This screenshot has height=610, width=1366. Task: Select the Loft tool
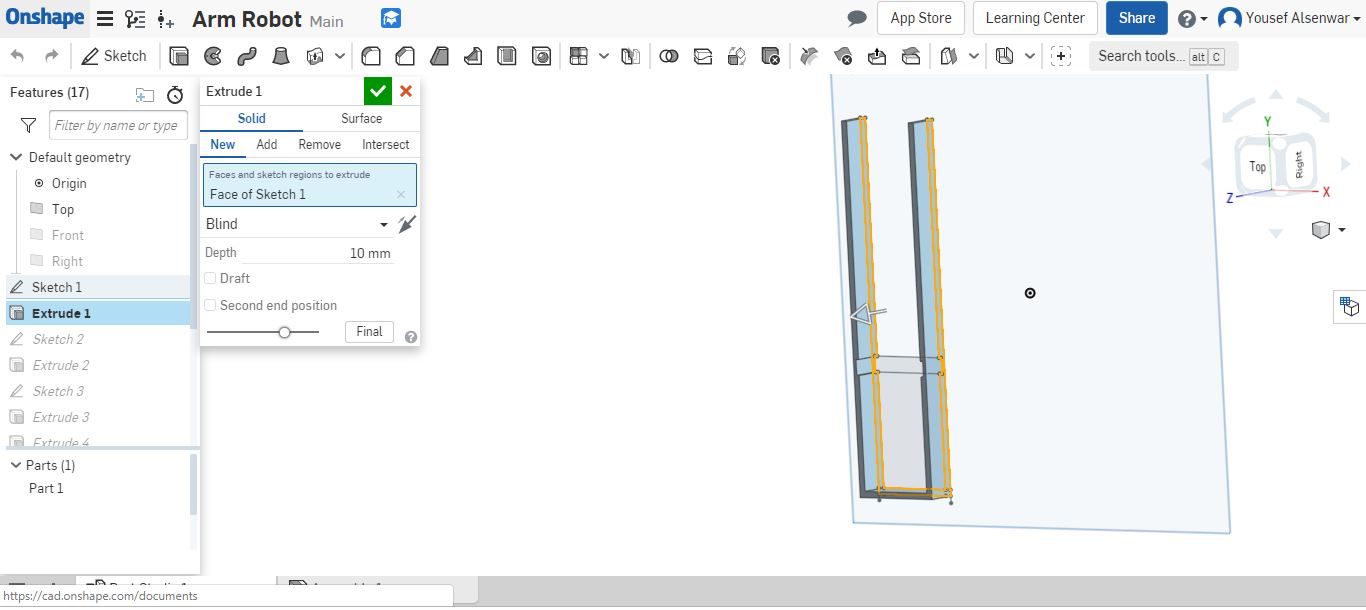coord(281,56)
